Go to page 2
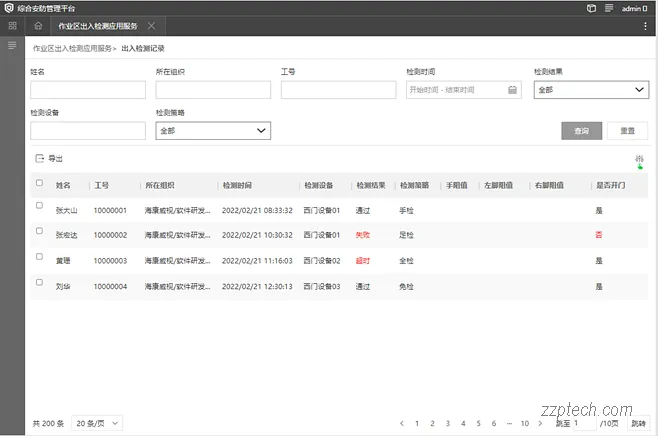This screenshot has height=436, width=658. [x=432, y=423]
